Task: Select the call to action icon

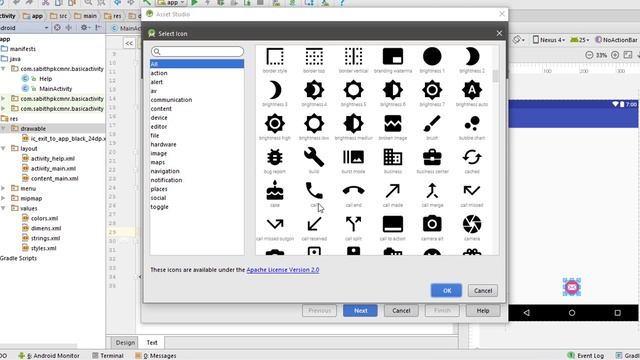Action: (x=393, y=224)
